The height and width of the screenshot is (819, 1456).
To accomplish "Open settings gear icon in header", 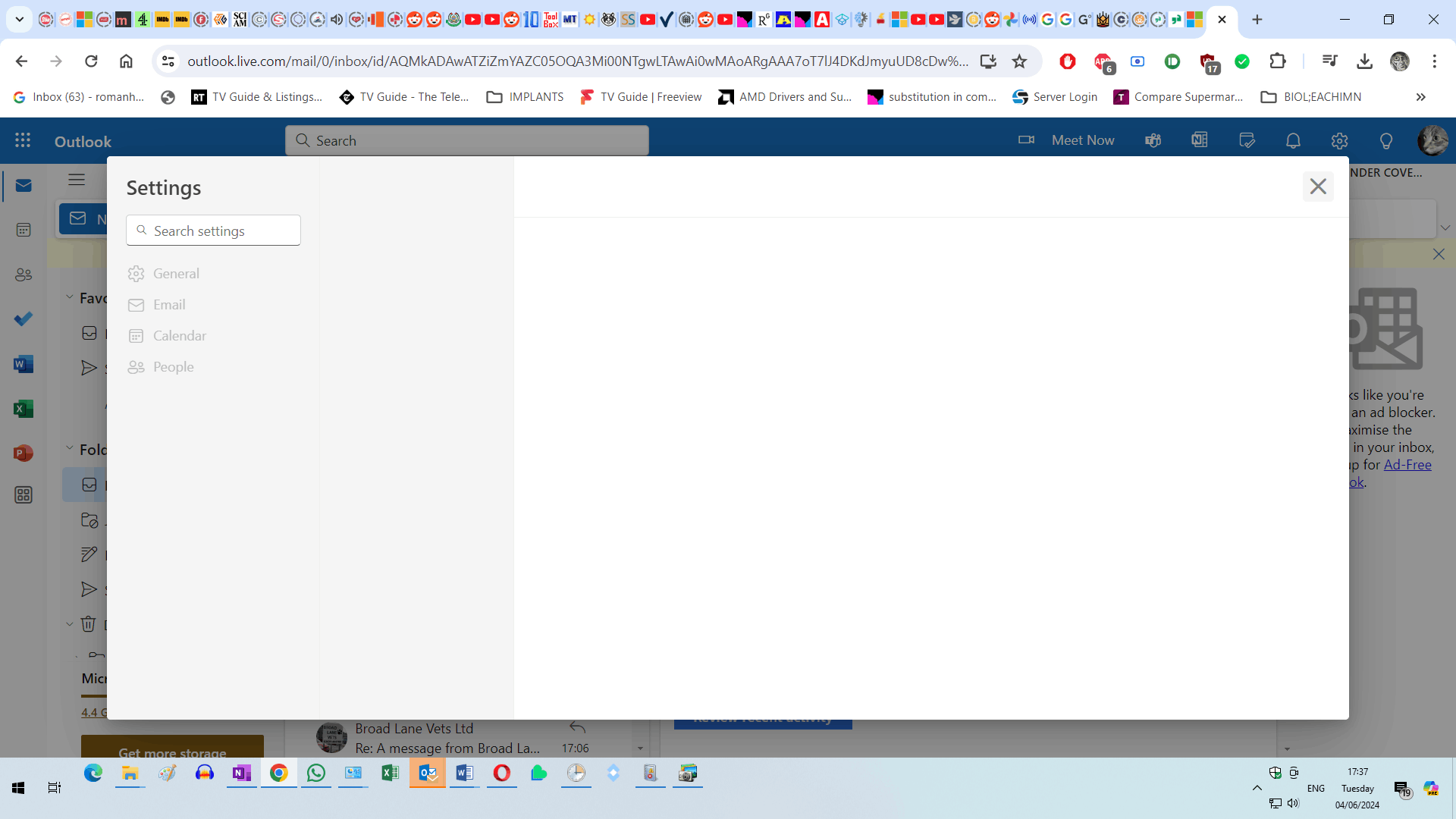I will click(1339, 140).
